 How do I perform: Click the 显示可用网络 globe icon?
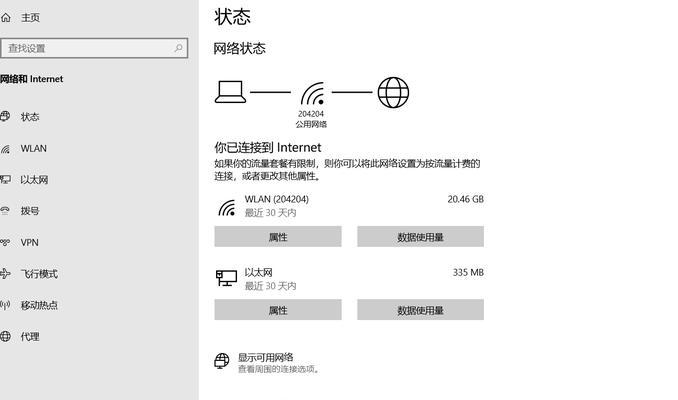pyautogui.click(x=222, y=361)
